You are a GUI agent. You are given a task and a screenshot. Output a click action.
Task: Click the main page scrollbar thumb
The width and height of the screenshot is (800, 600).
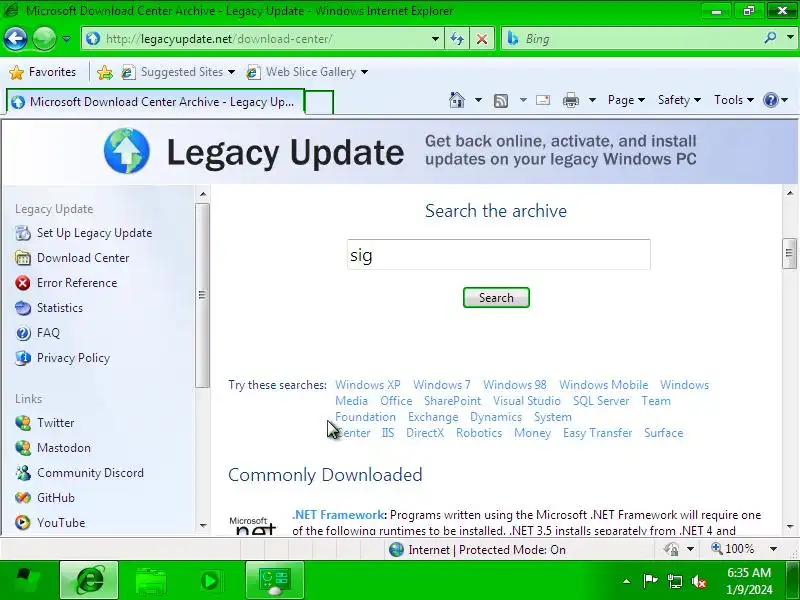pyautogui.click(x=789, y=253)
